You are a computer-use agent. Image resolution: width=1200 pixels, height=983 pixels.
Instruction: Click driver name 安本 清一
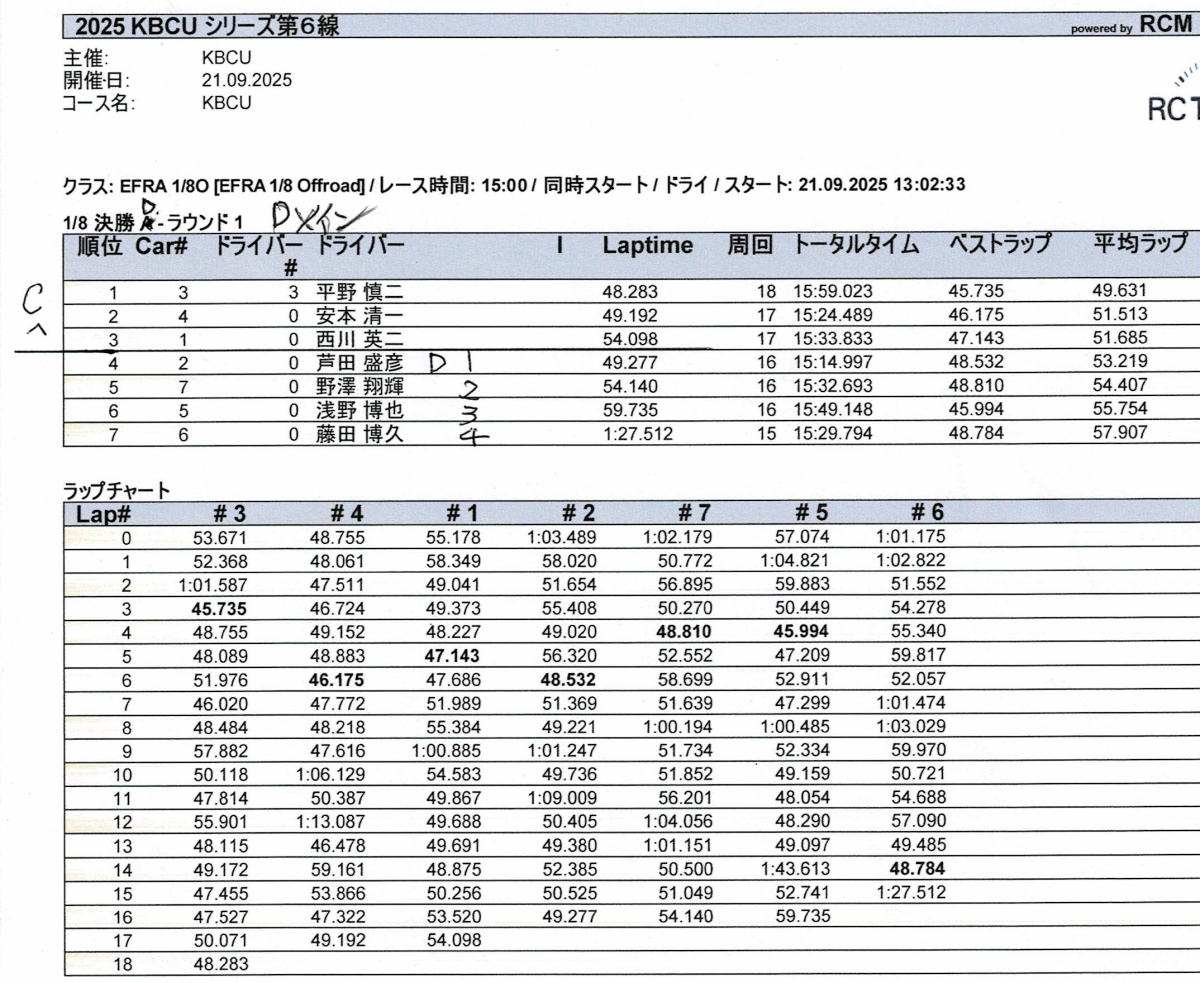[360, 316]
